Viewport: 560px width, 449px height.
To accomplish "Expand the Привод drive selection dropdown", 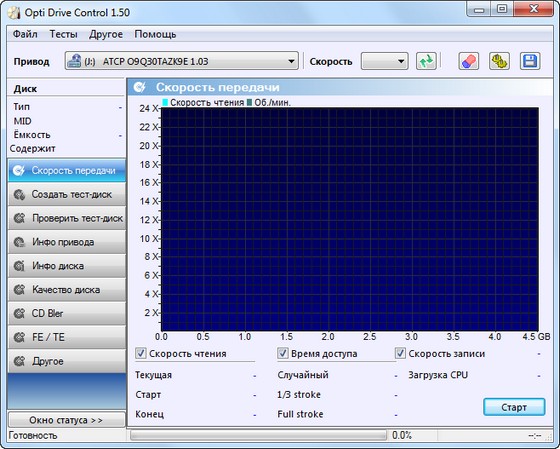I will pos(181,61).
